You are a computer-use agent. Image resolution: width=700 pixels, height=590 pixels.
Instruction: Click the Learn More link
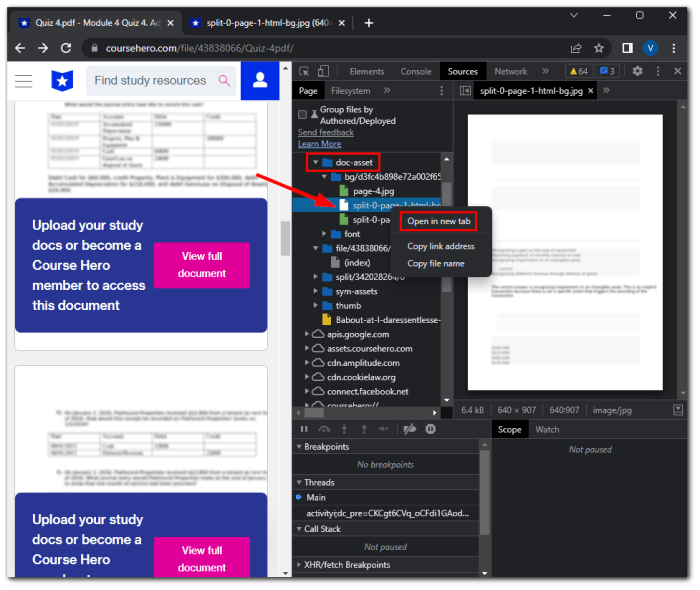click(320, 144)
